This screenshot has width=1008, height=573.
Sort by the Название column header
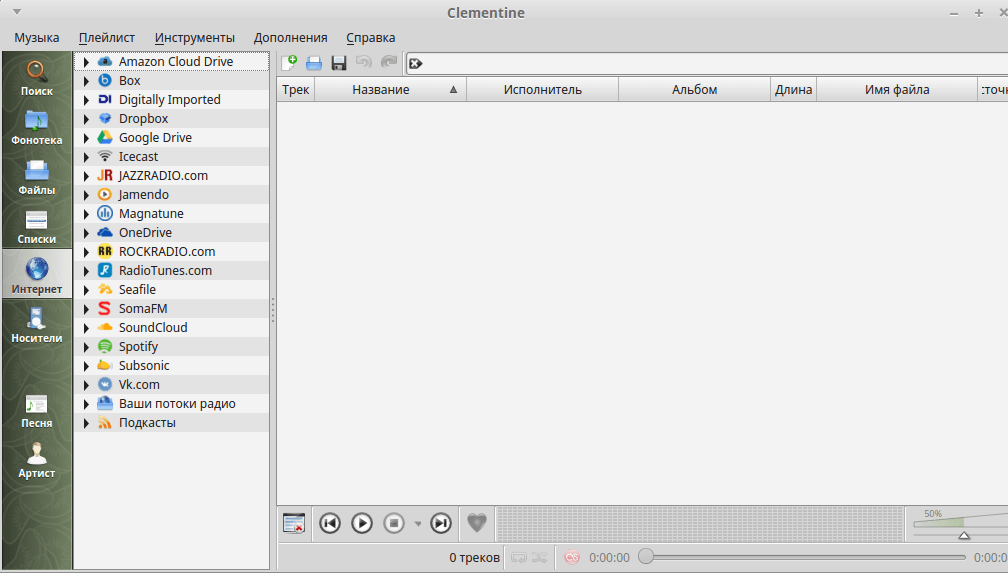(x=390, y=89)
